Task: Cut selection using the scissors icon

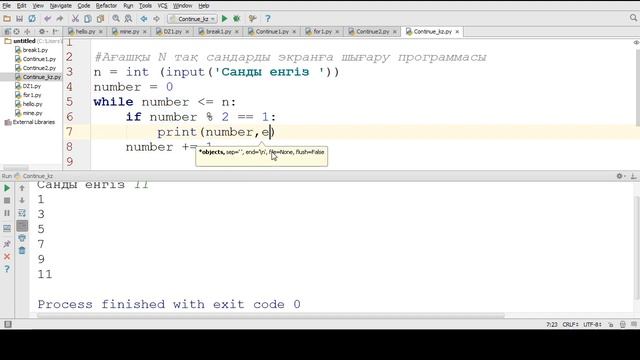Action: [76, 19]
